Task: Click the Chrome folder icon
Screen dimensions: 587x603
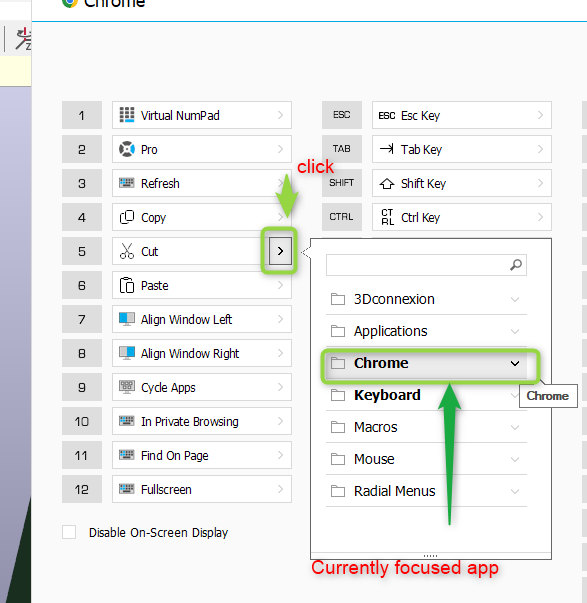Action: tap(338, 363)
